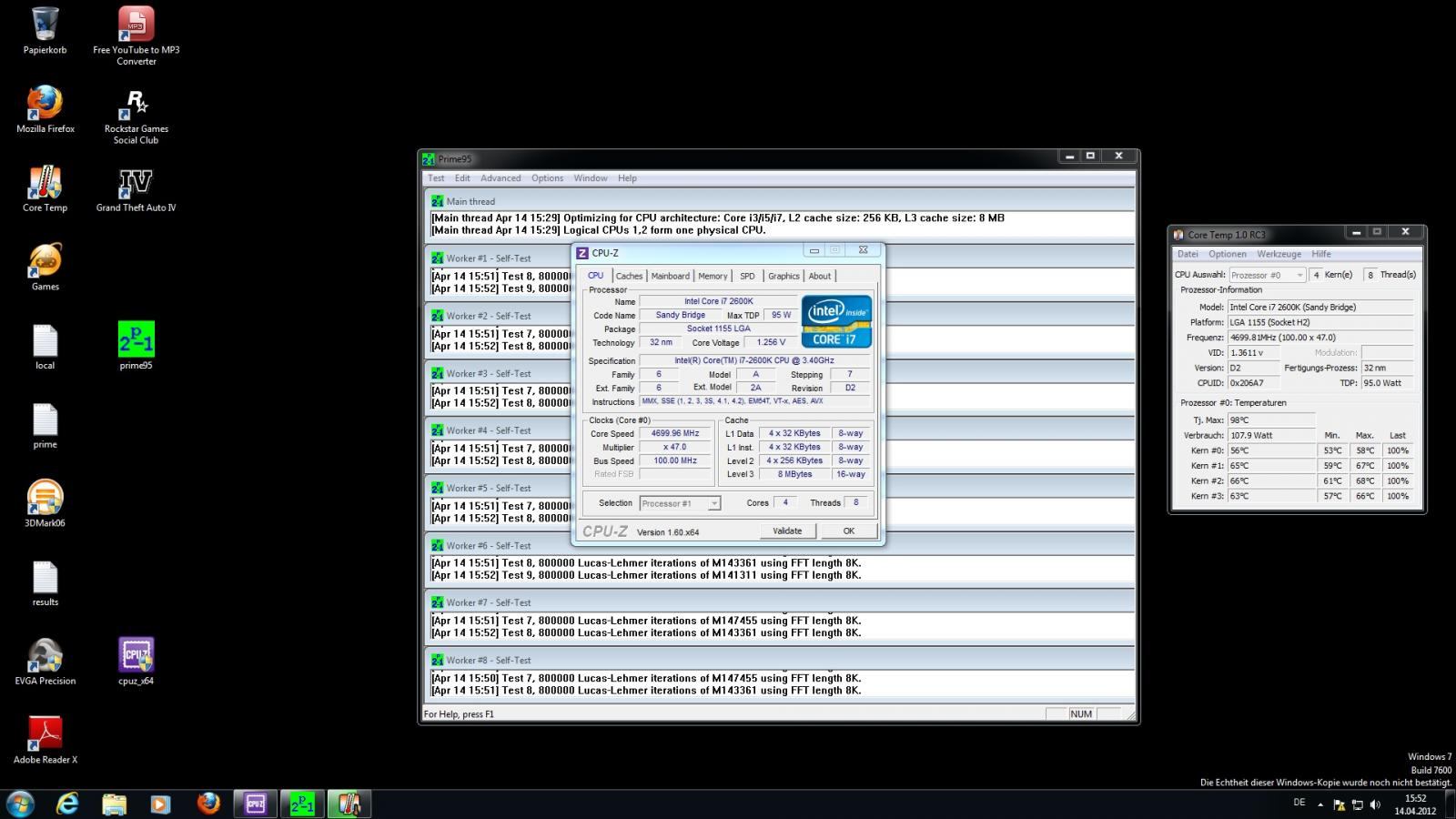Select the Games desktop icon
The height and width of the screenshot is (819, 1456).
click(45, 268)
